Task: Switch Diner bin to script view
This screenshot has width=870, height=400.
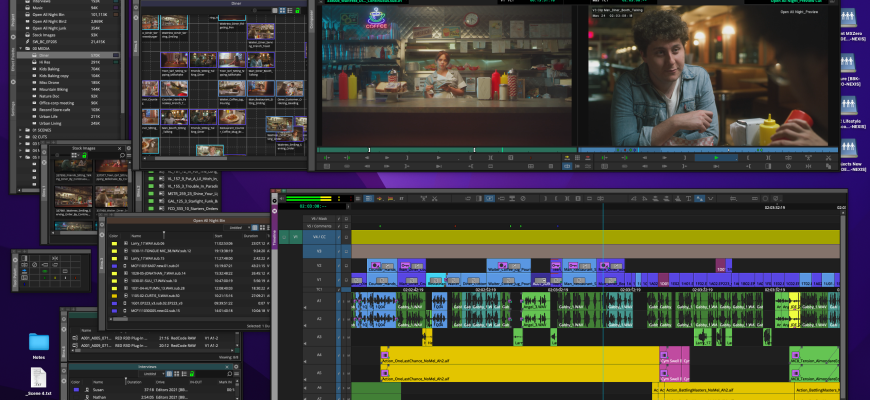Action: point(290,11)
